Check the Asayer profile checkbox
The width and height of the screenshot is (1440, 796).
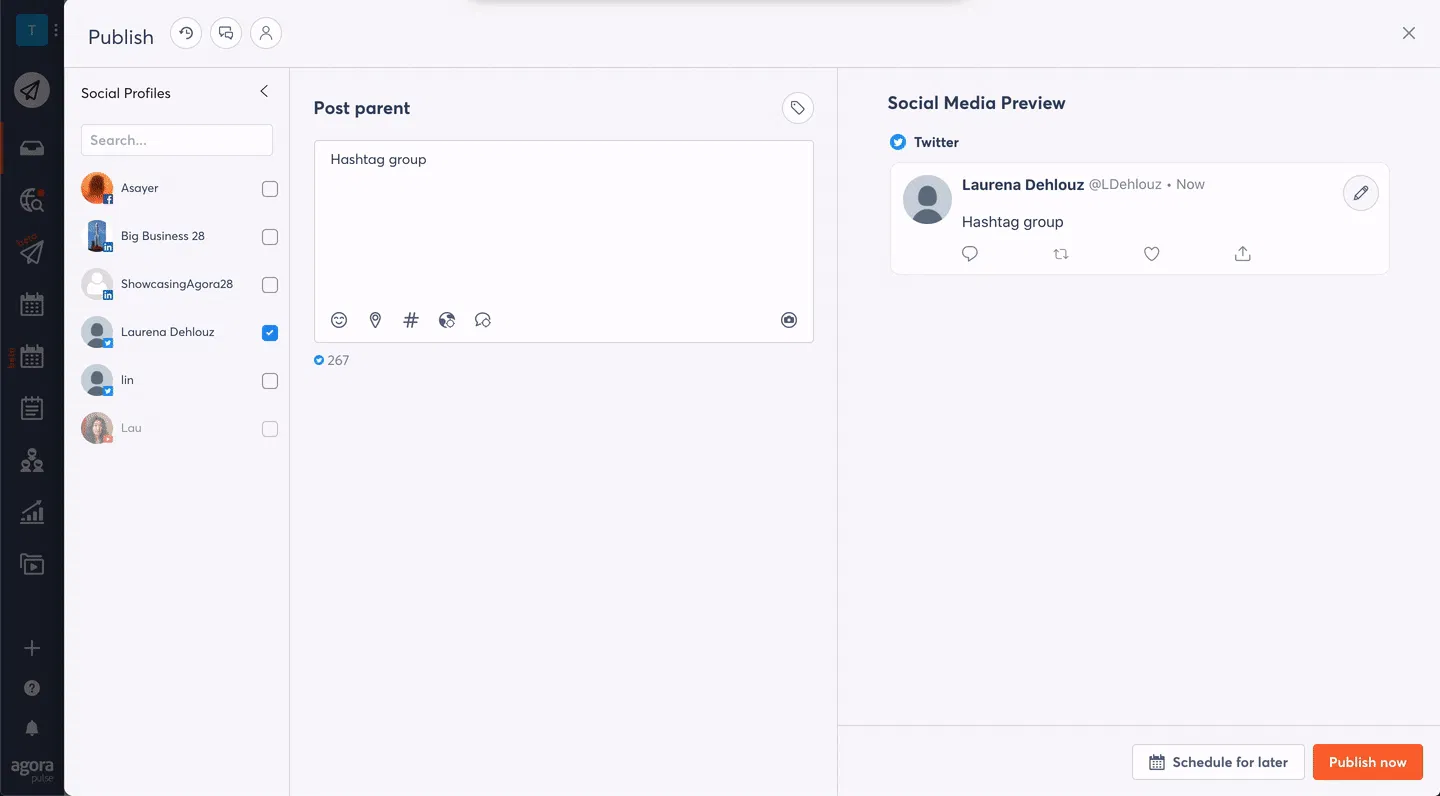point(270,189)
